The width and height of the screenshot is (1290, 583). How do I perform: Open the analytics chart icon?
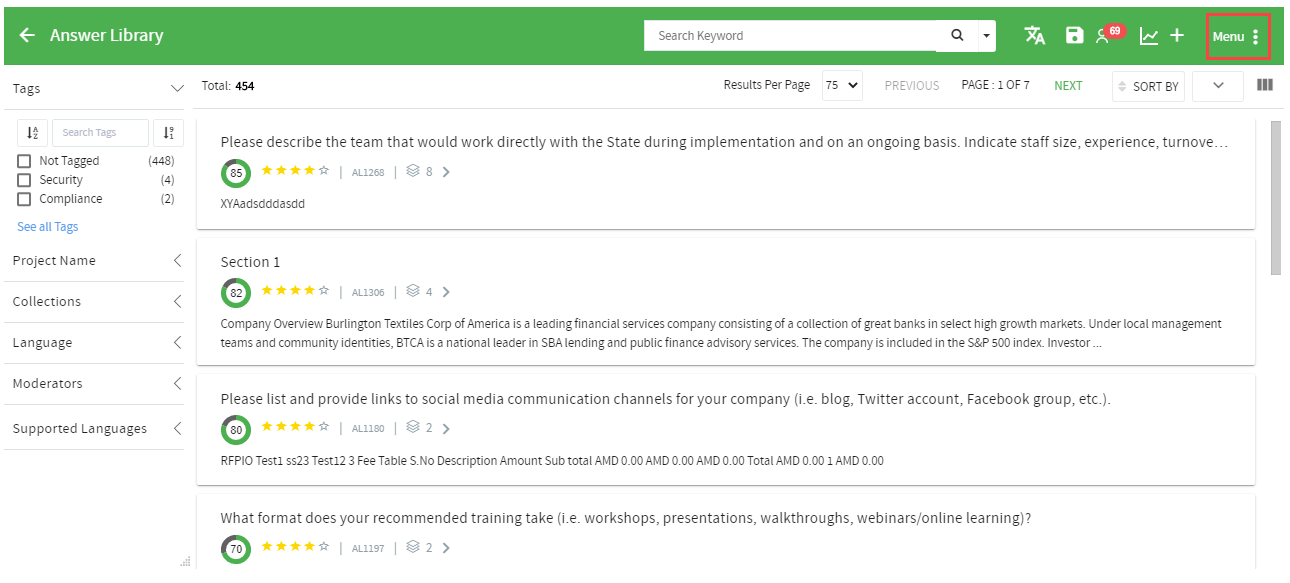pos(1149,36)
